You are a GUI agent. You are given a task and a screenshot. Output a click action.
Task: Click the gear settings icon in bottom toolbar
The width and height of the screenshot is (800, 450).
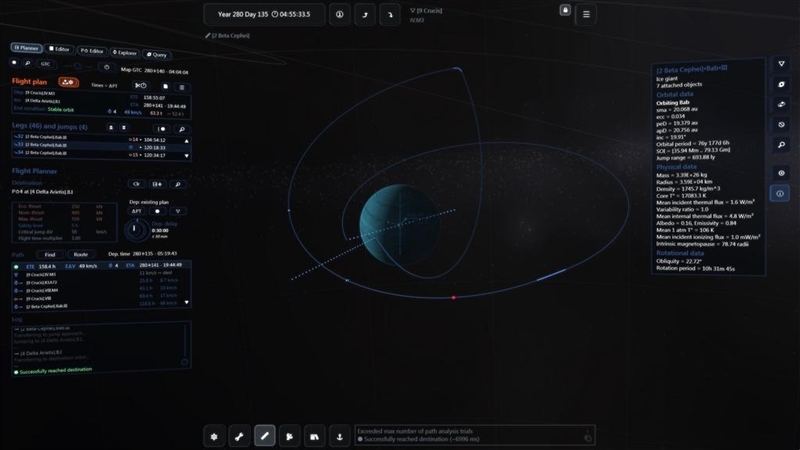214,436
